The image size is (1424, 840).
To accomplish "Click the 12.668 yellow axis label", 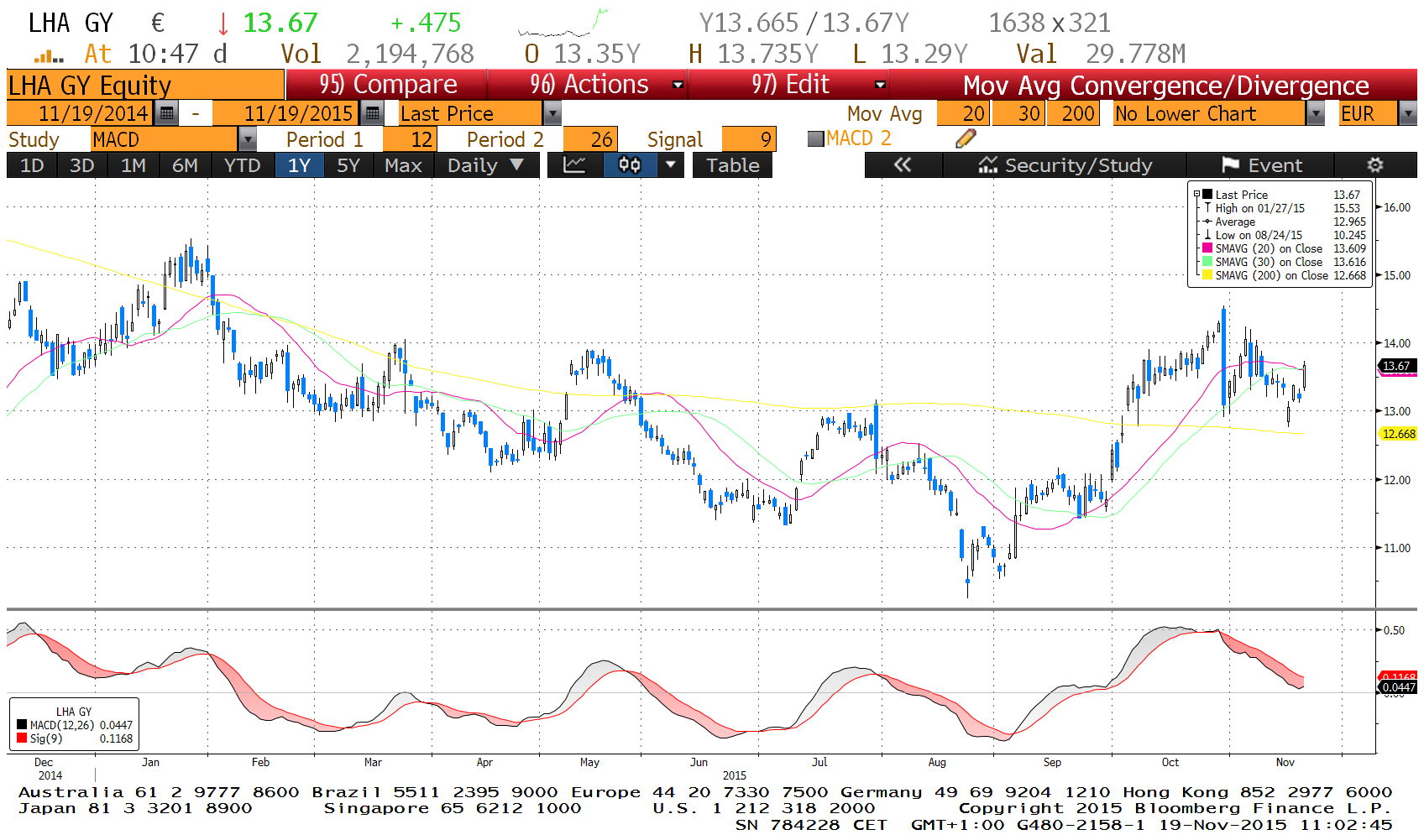I will click(x=1398, y=434).
